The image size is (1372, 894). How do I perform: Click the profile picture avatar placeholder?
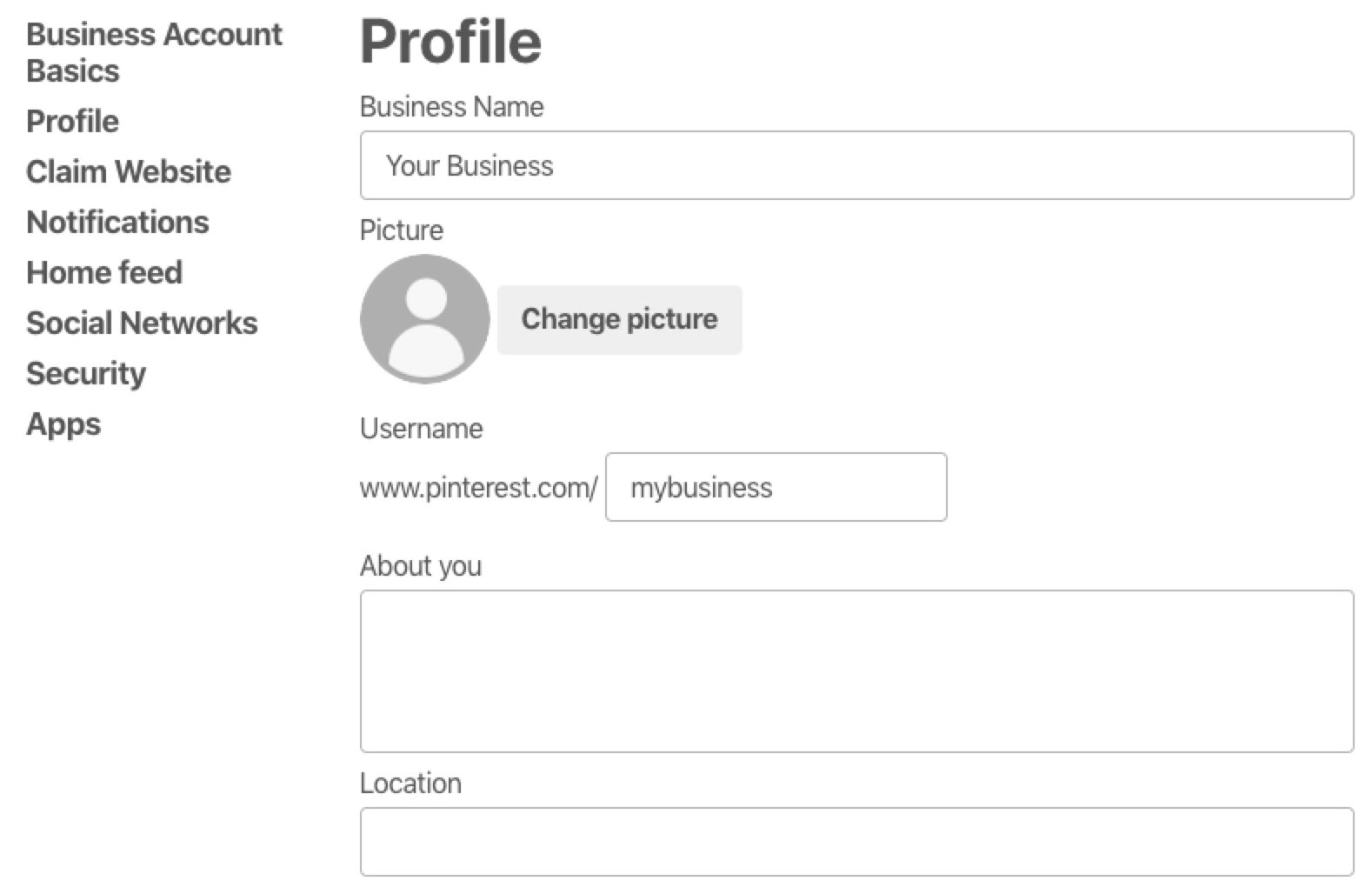tap(424, 318)
